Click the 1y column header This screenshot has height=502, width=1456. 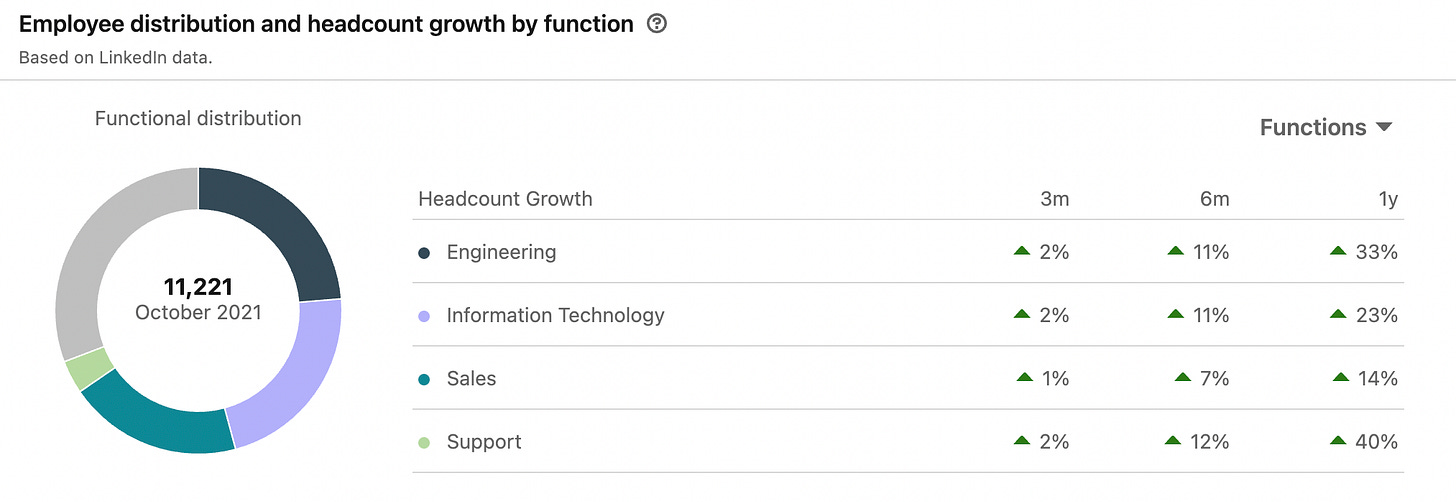pos(1387,199)
